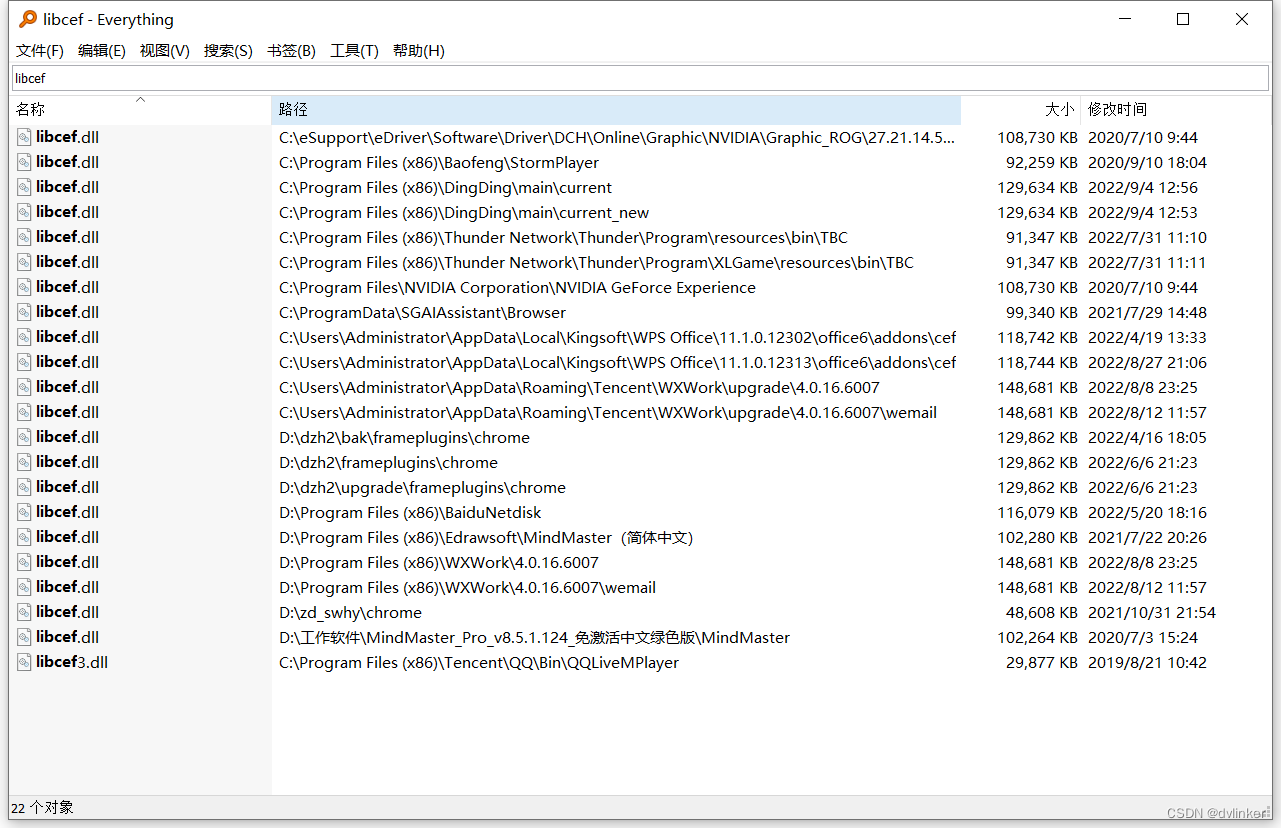Click path D:\Program Files (x86)\BaiduNetdisk

pos(410,512)
